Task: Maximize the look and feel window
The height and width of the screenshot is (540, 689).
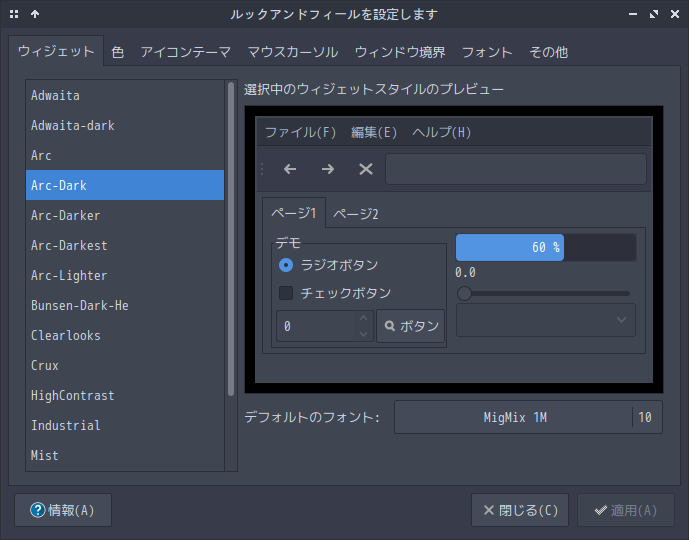Action: coord(654,14)
